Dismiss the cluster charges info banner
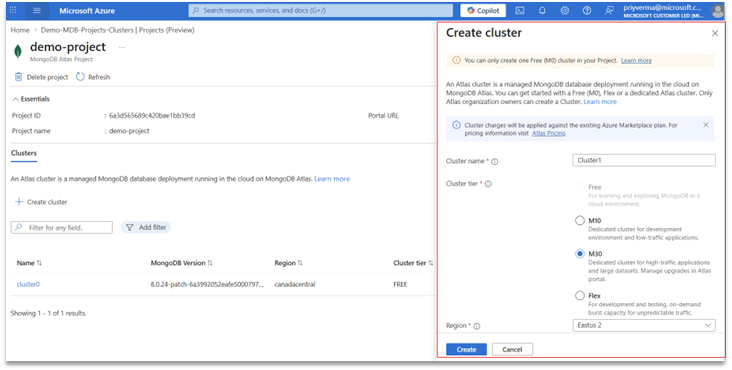 (706, 125)
